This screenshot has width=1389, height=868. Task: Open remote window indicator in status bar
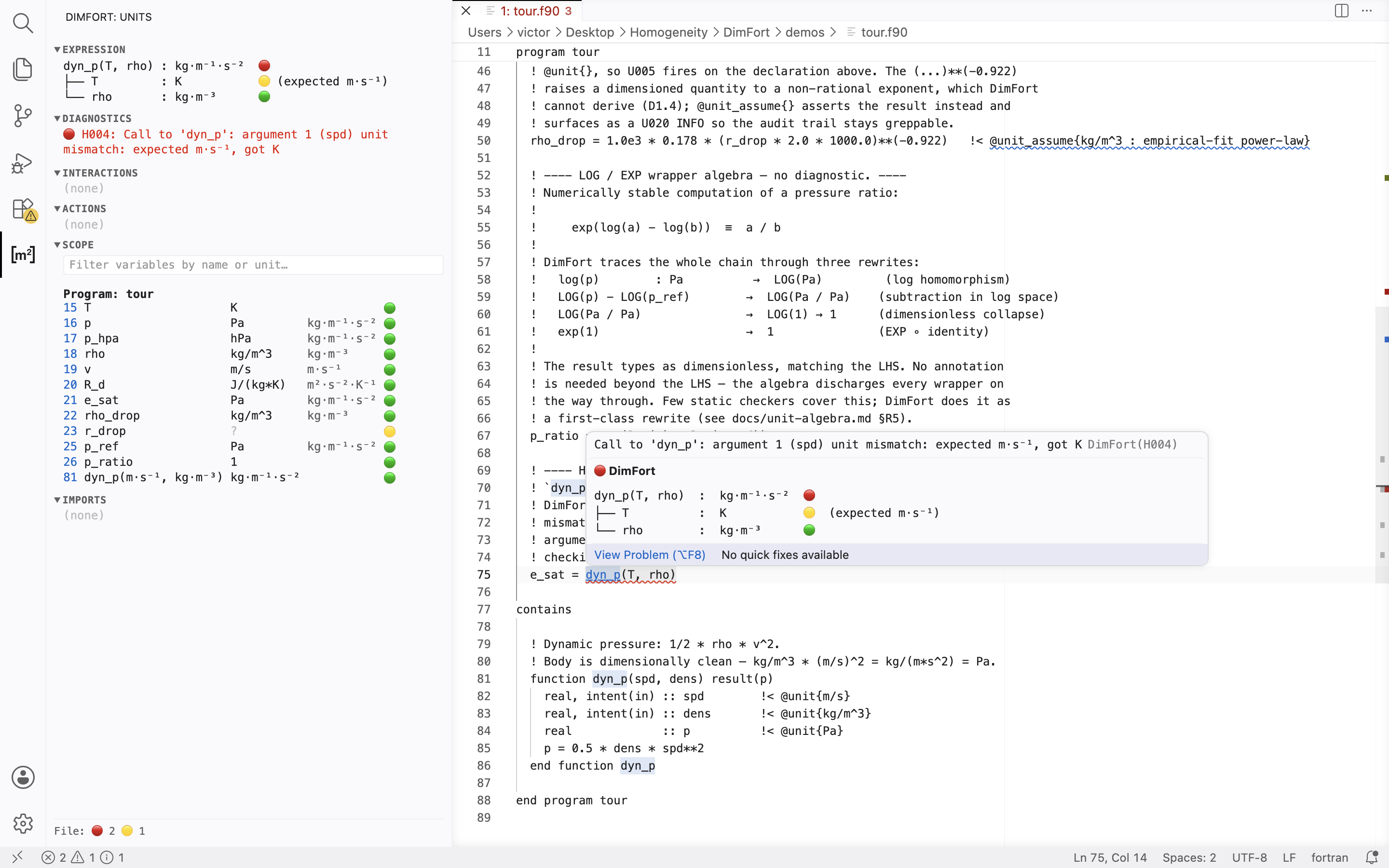pos(17,857)
